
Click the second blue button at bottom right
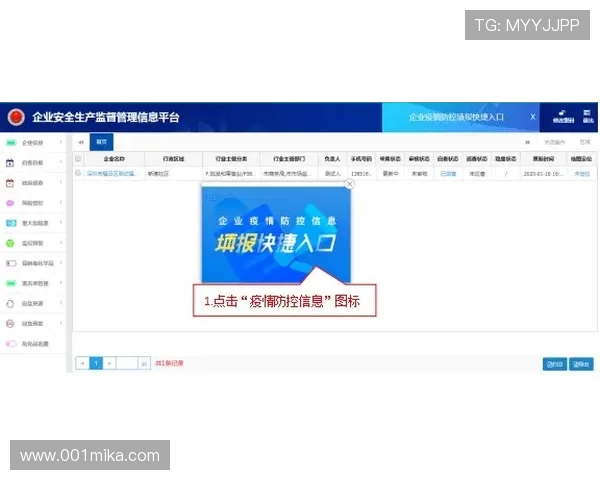coord(581,364)
